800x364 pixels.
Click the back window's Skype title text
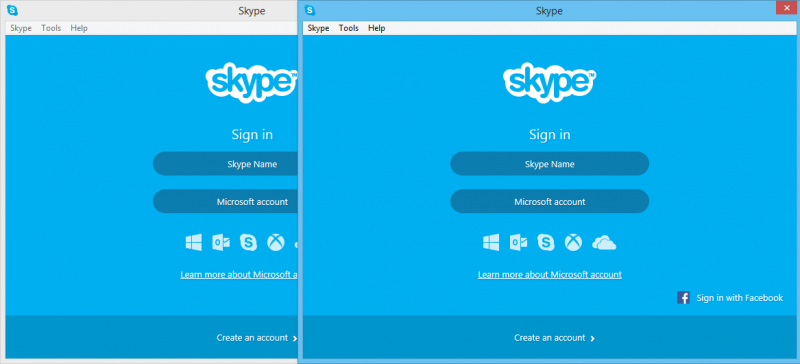[x=252, y=11]
